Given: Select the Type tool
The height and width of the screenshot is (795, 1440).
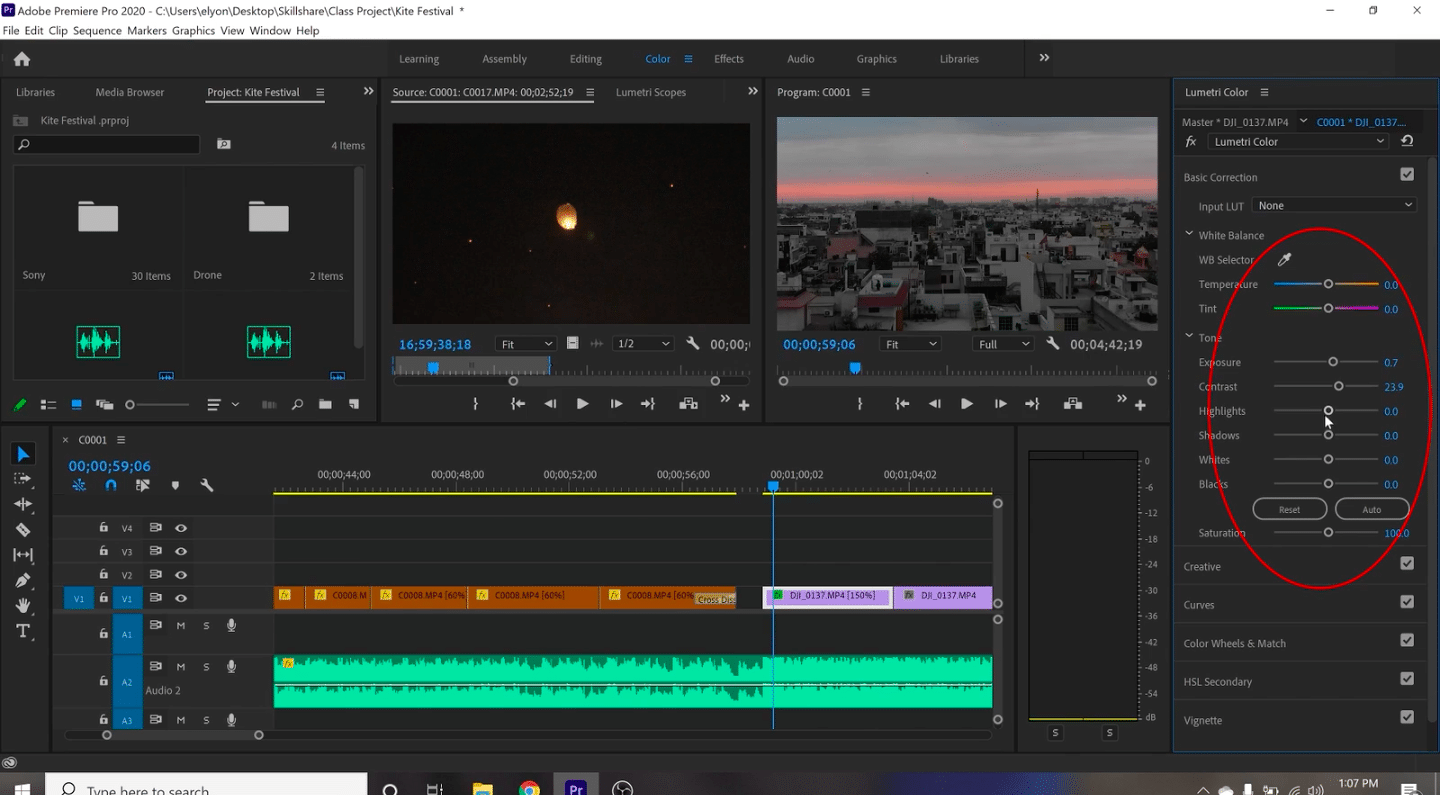Looking at the screenshot, I should (x=23, y=631).
